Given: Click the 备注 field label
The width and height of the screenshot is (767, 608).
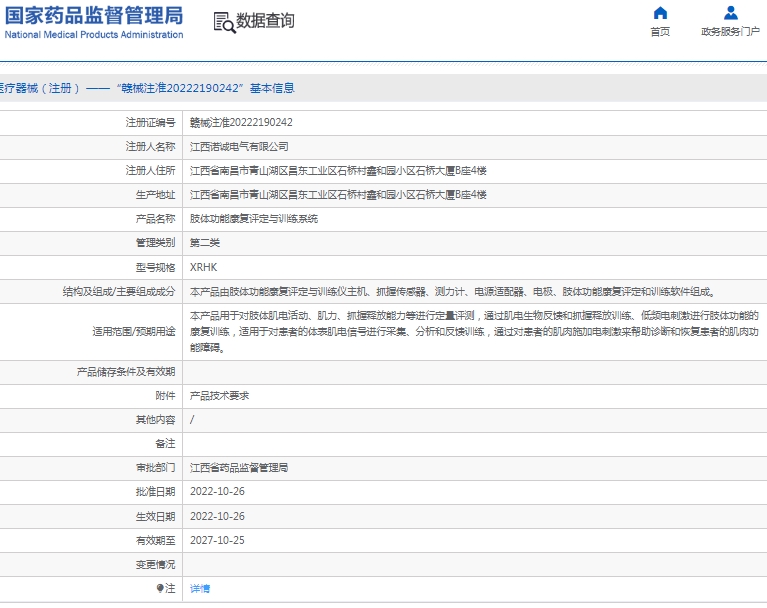Looking at the screenshot, I should [x=165, y=444].
